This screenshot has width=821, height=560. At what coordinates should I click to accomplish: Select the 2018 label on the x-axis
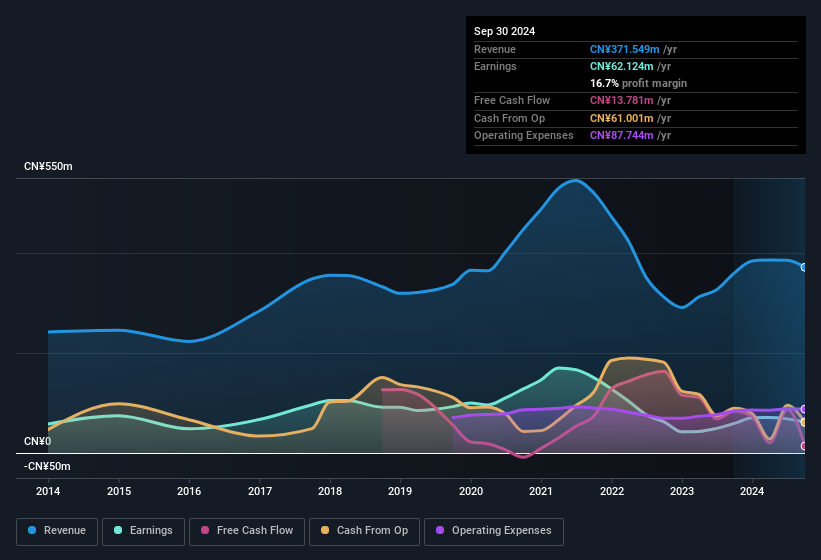[x=330, y=491]
